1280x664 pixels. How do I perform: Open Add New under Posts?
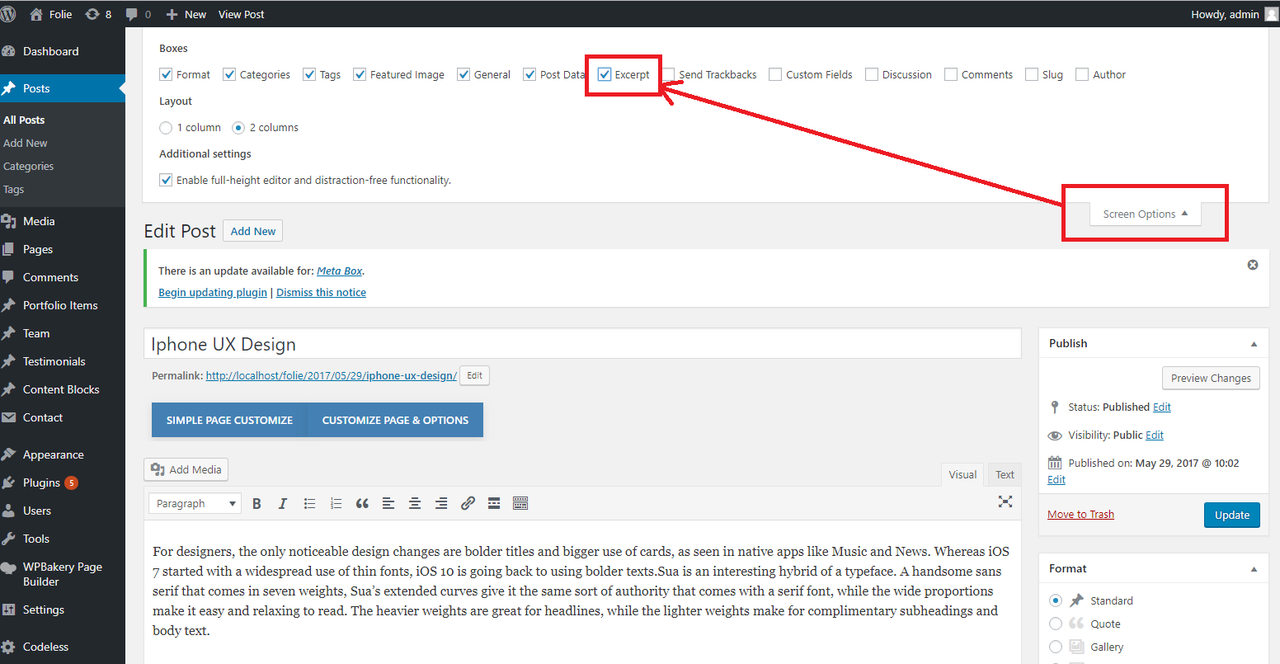25,143
